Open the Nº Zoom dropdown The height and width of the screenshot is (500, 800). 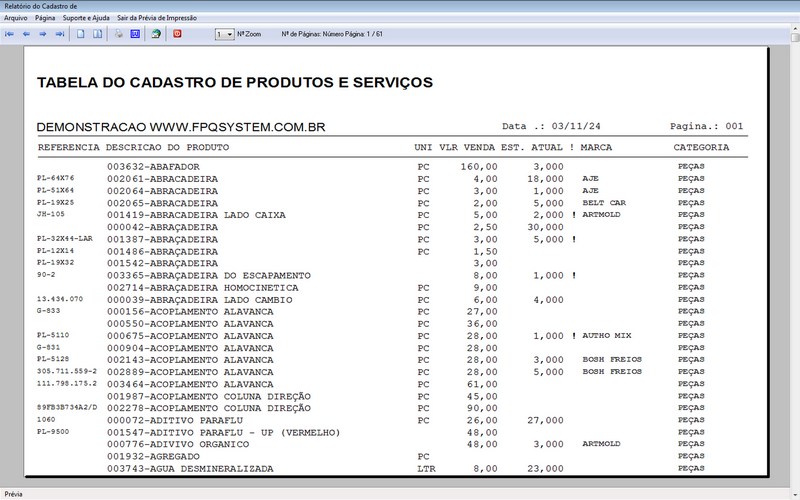(x=224, y=34)
